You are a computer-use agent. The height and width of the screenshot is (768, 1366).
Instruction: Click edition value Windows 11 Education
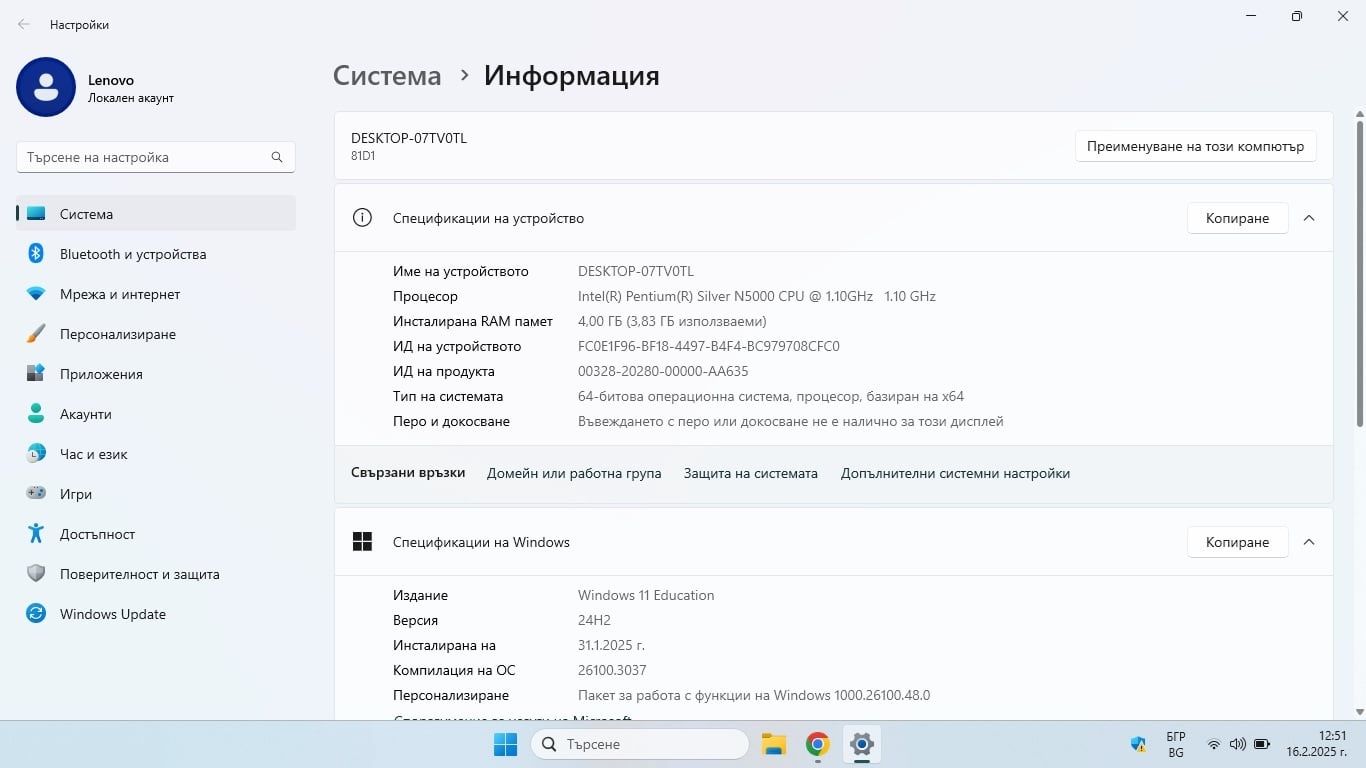pyautogui.click(x=646, y=595)
